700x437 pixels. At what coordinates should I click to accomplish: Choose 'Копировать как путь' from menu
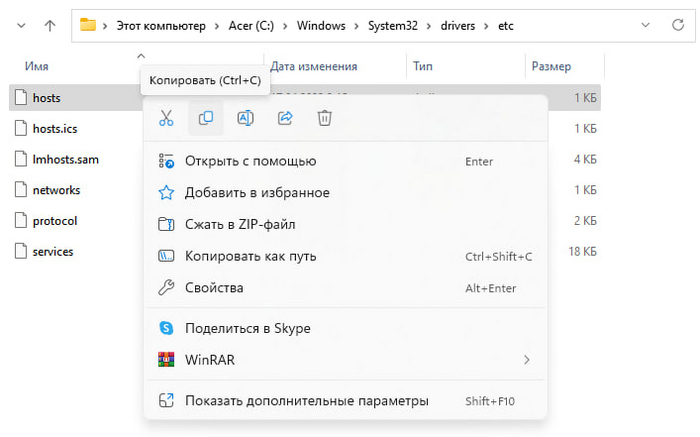pos(250,256)
